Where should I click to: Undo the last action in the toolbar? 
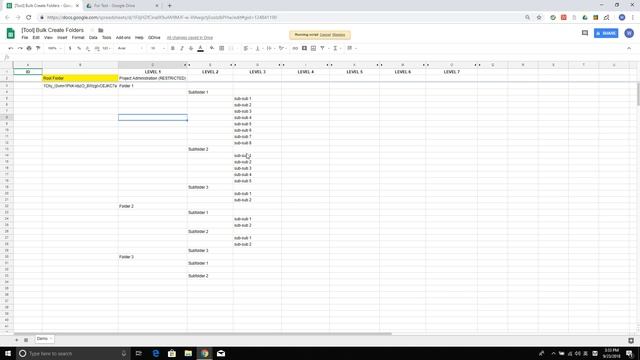(x=11, y=48)
